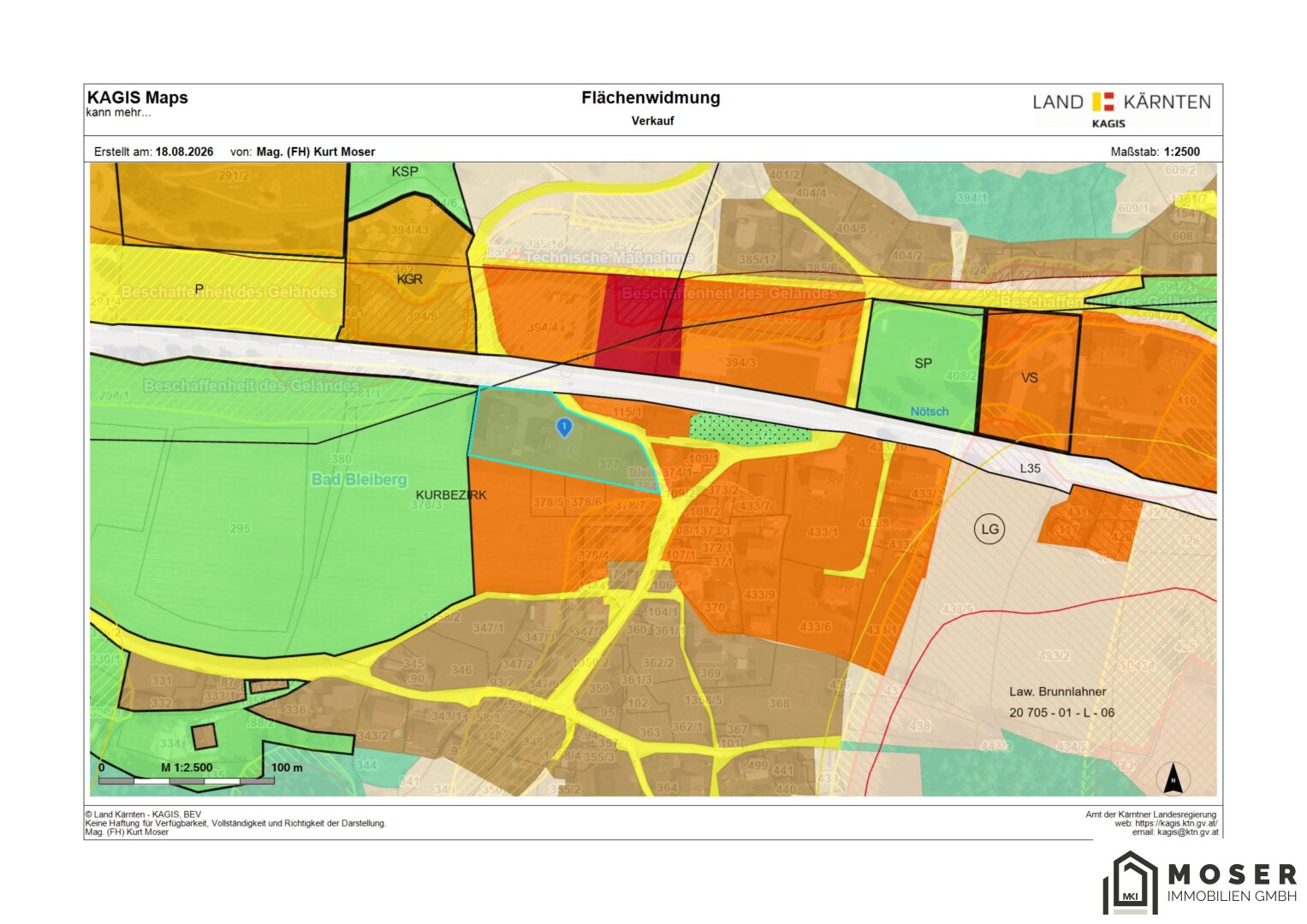Viewport: 1307px width, 924px height.
Task: Click the small brown building square icon
Action: click(x=204, y=737)
